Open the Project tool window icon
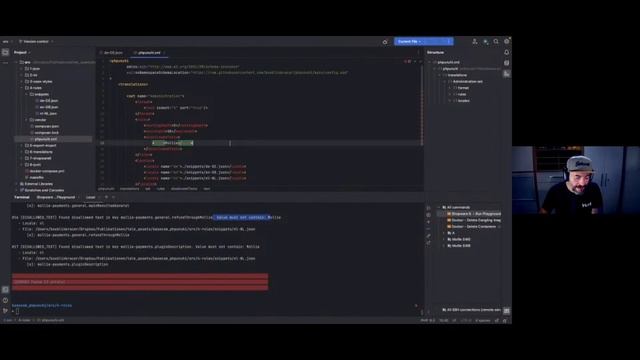 5,52
